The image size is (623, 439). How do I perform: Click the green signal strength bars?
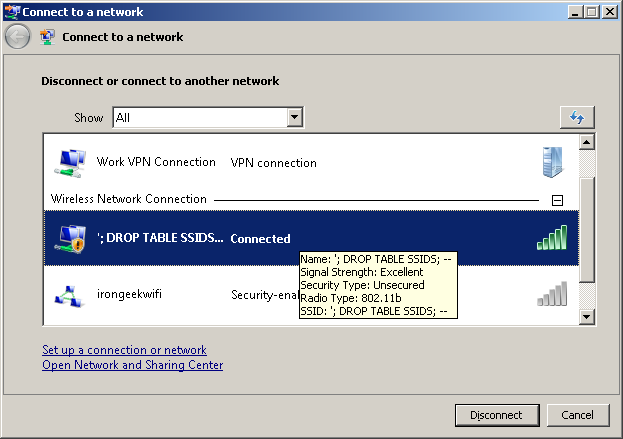point(552,238)
